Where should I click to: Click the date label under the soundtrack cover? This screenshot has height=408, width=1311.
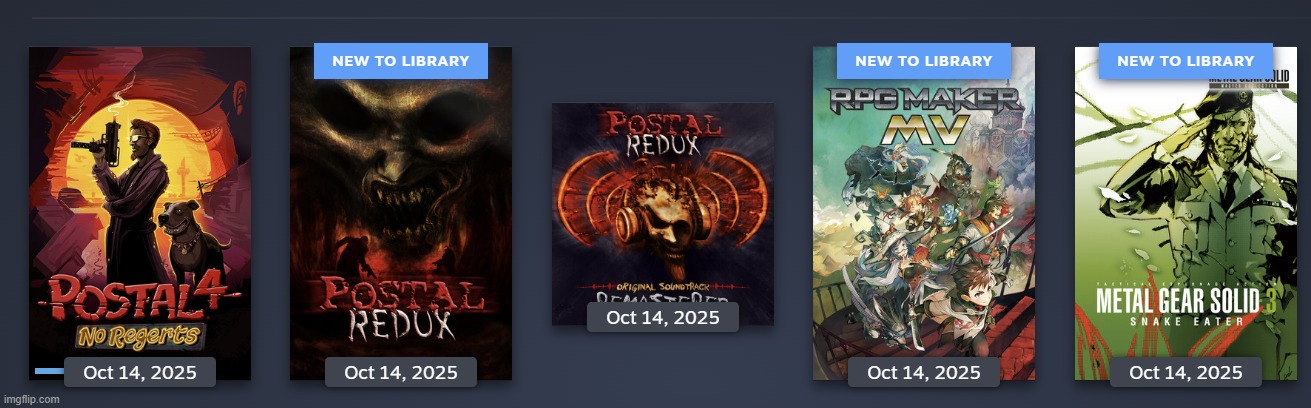tap(663, 317)
